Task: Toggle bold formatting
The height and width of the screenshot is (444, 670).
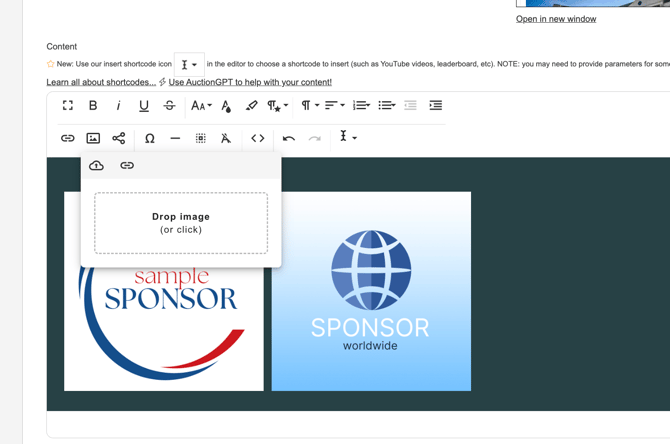Action: coord(93,105)
